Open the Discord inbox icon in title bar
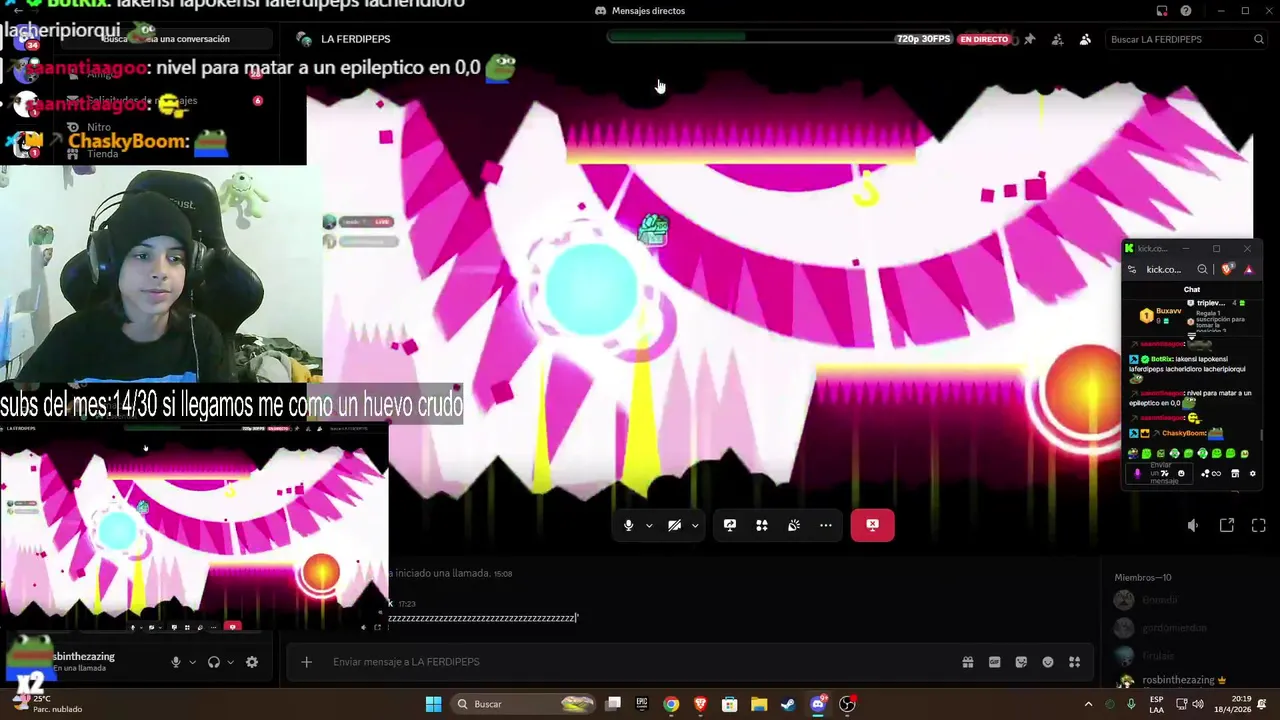Viewport: 1280px width, 720px height. pos(1162,11)
